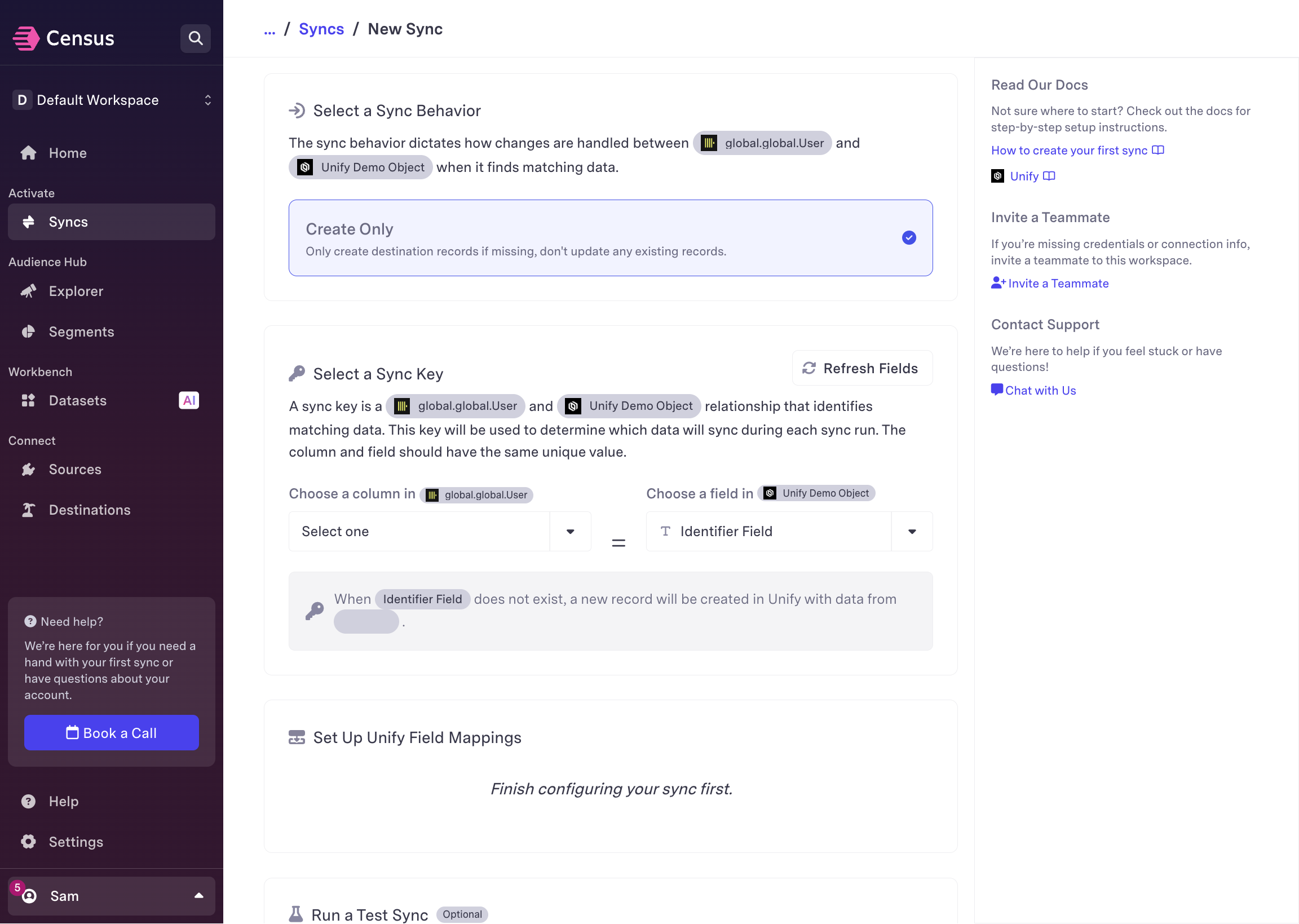Open Explorer telescope icon in sidebar
The width and height of the screenshot is (1299, 924).
pyautogui.click(x=28, y=291)
